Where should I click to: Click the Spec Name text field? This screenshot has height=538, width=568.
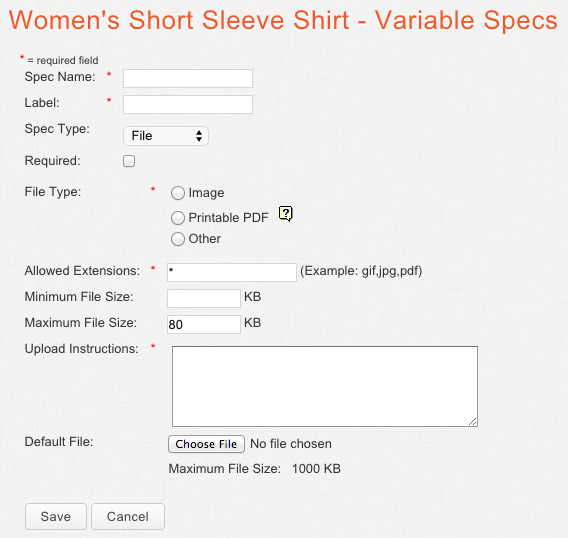point(188,79)
